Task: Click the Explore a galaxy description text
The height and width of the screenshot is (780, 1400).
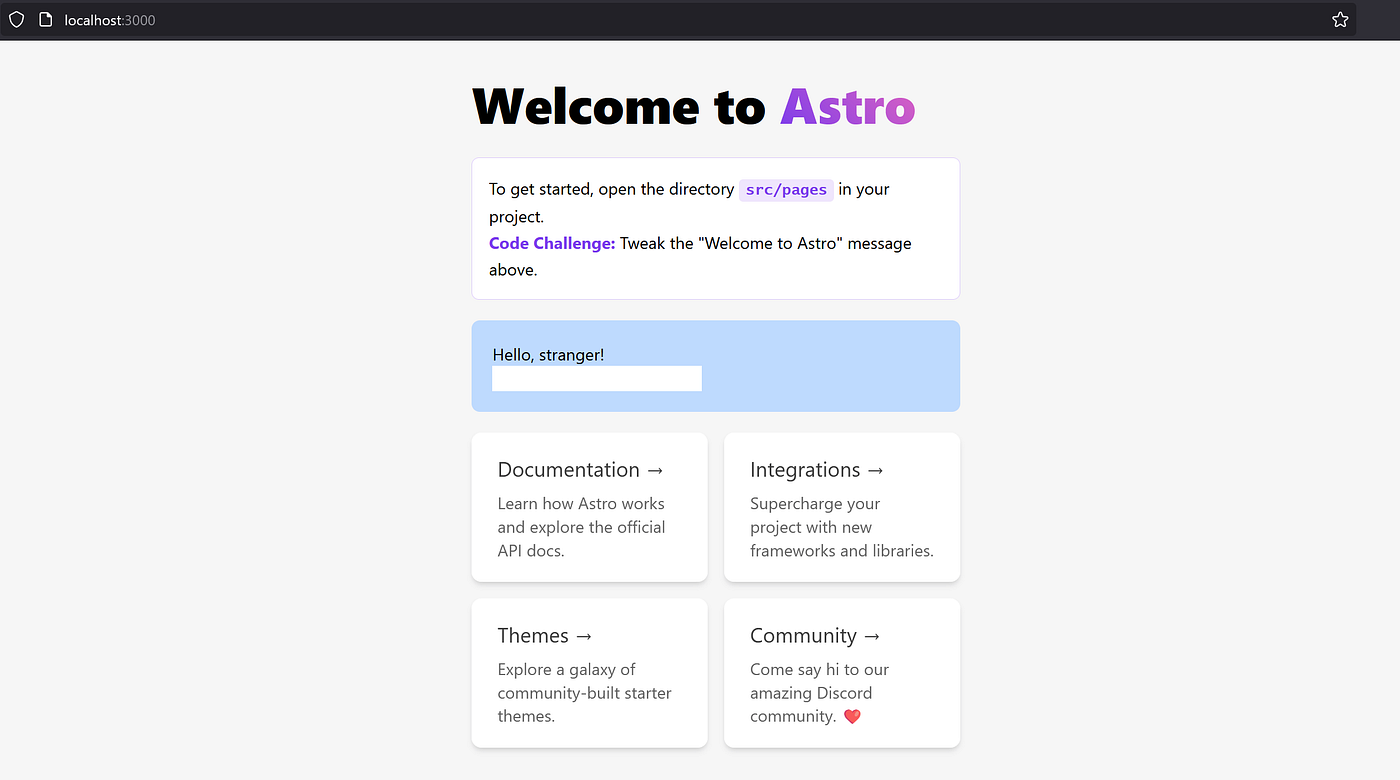Action: (x=585, y=693)
